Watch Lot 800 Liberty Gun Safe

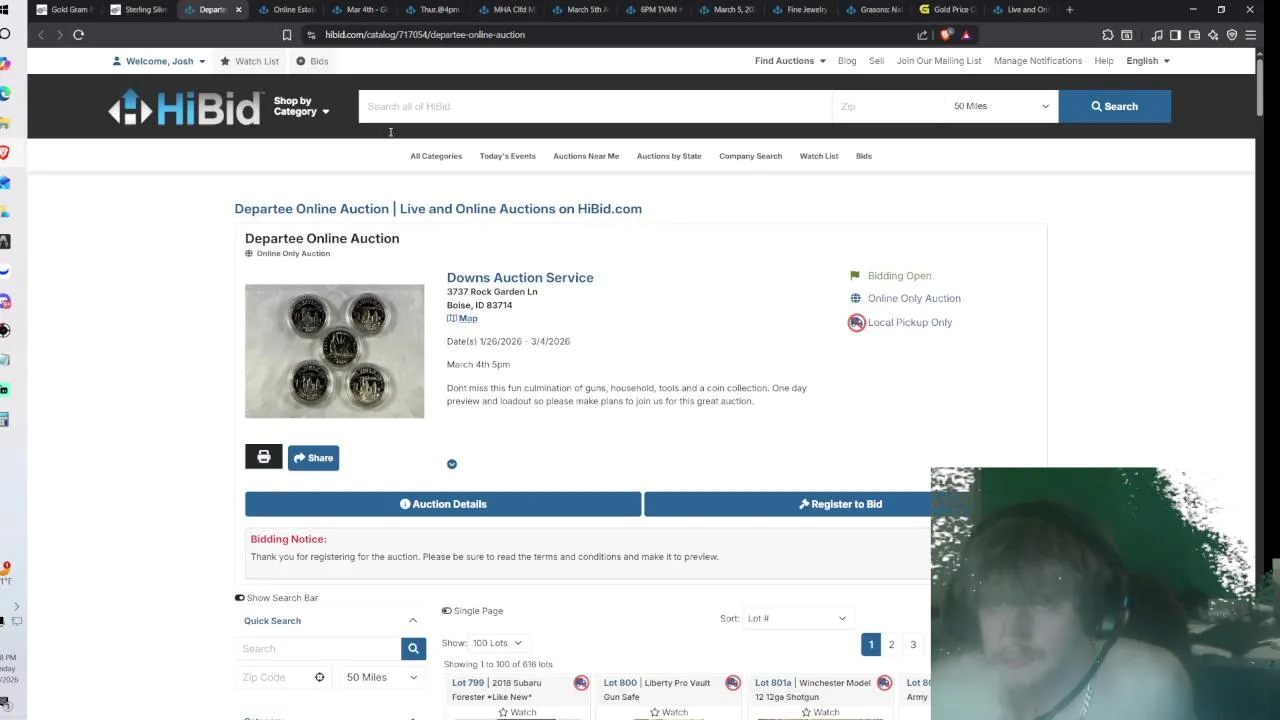(668, 712)
